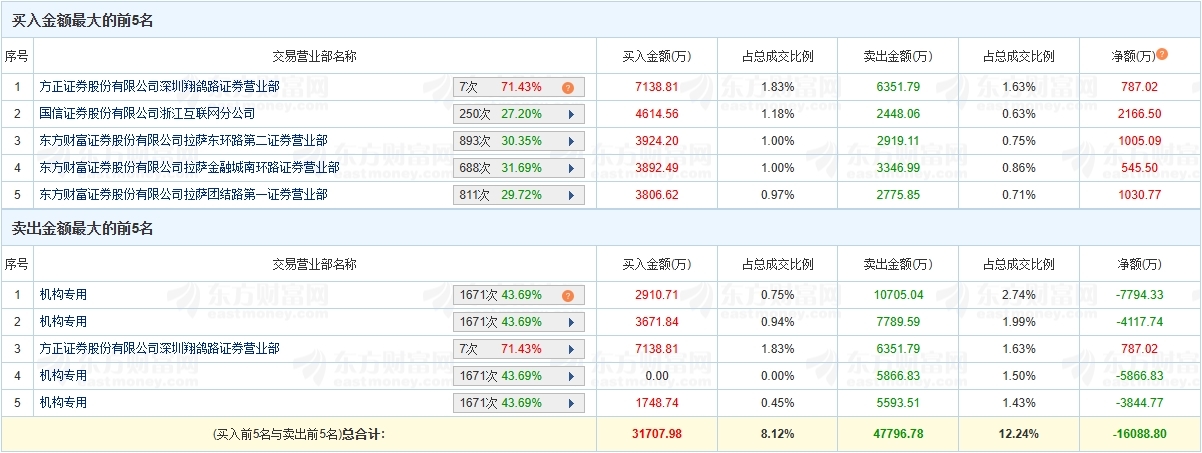Open 东方财富证券拉萨金融城南环路证券营业部 link
1202x453 pixels.
(x=189, y=168)
